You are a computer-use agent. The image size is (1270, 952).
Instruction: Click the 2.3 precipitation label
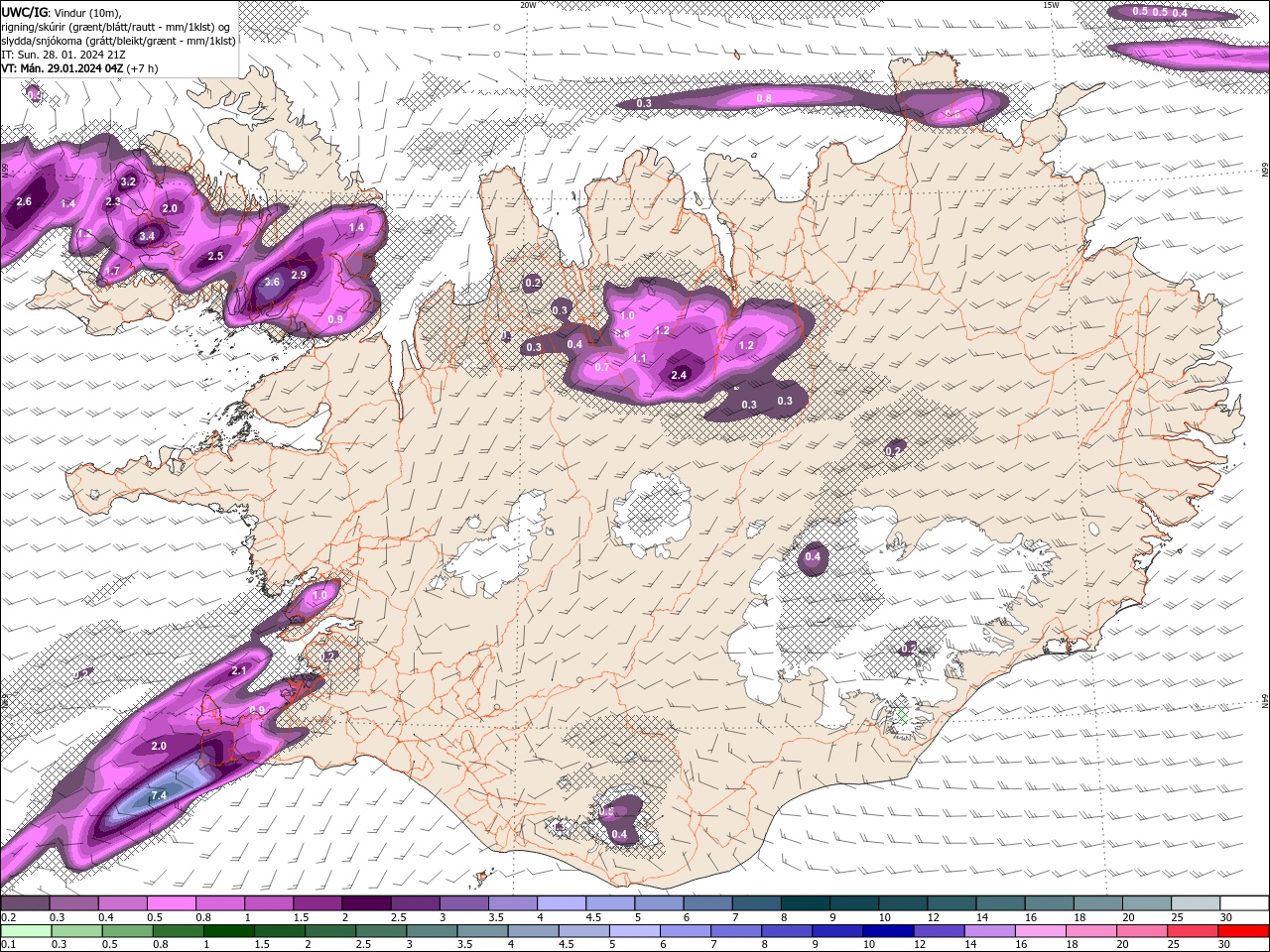tap(113, 201)
